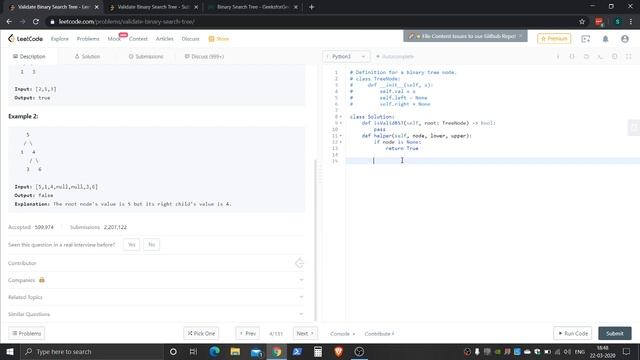Open the editor terminal shortcuts icon
640x360 pixels.
click(x=600, y=56)
